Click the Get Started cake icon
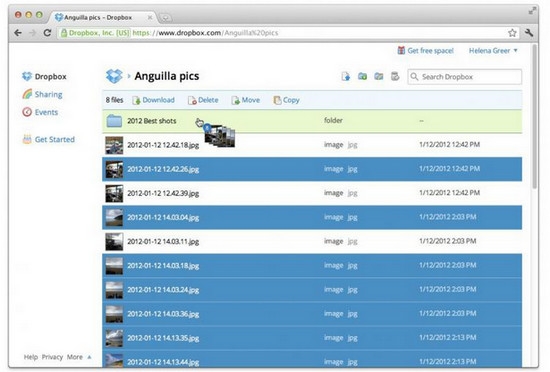550x372 pixels. point(27,139)
